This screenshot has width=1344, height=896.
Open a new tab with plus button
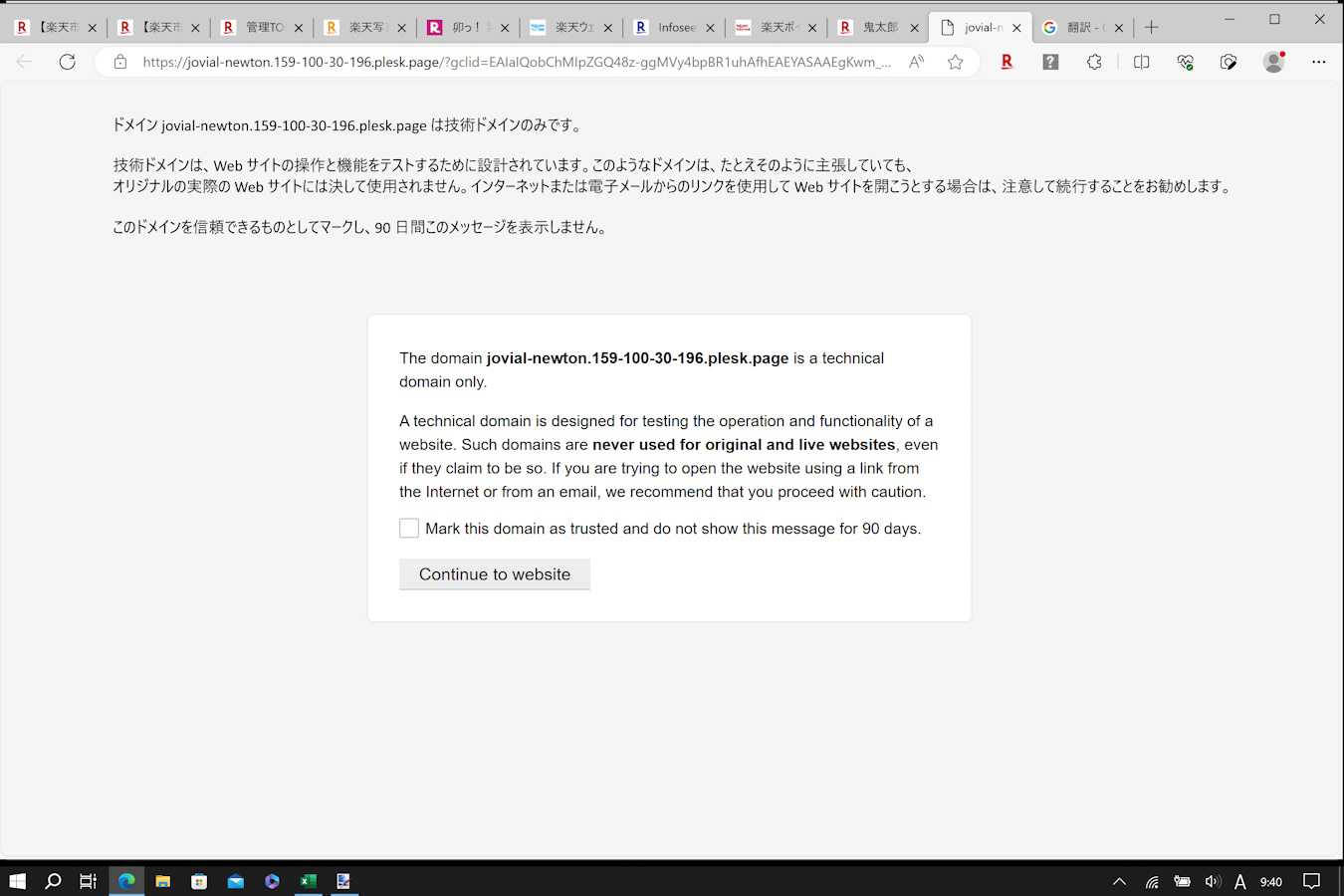(1152, 28)
